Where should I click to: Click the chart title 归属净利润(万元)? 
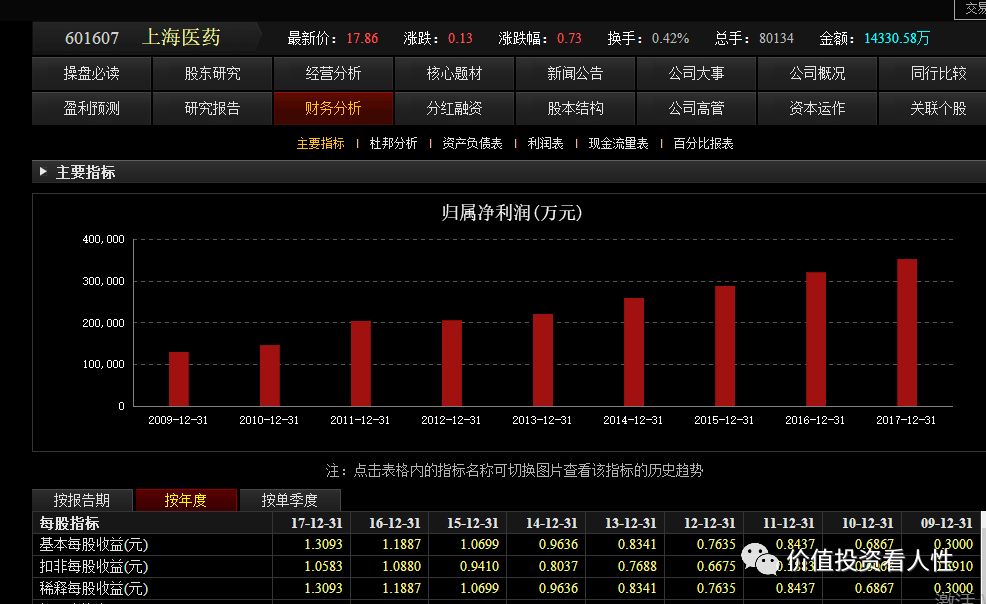(512, 213)
